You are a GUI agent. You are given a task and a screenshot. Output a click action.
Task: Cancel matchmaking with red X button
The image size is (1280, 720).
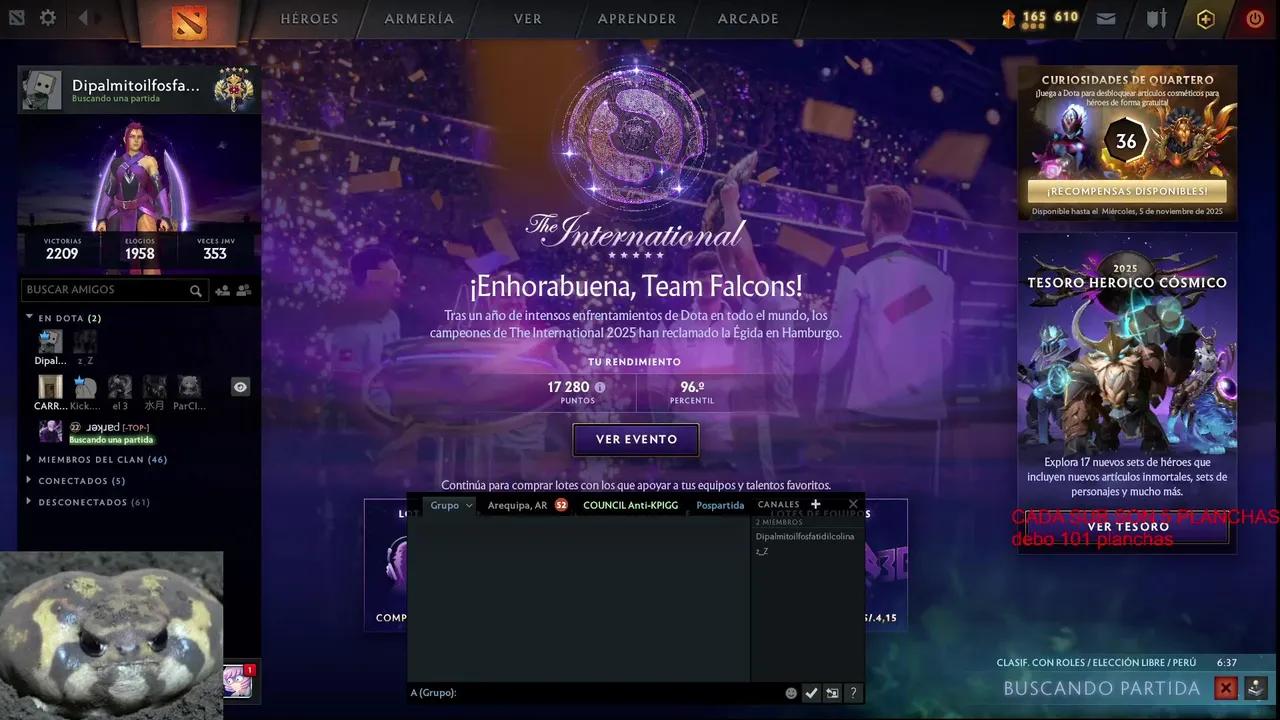(1225, 688)
